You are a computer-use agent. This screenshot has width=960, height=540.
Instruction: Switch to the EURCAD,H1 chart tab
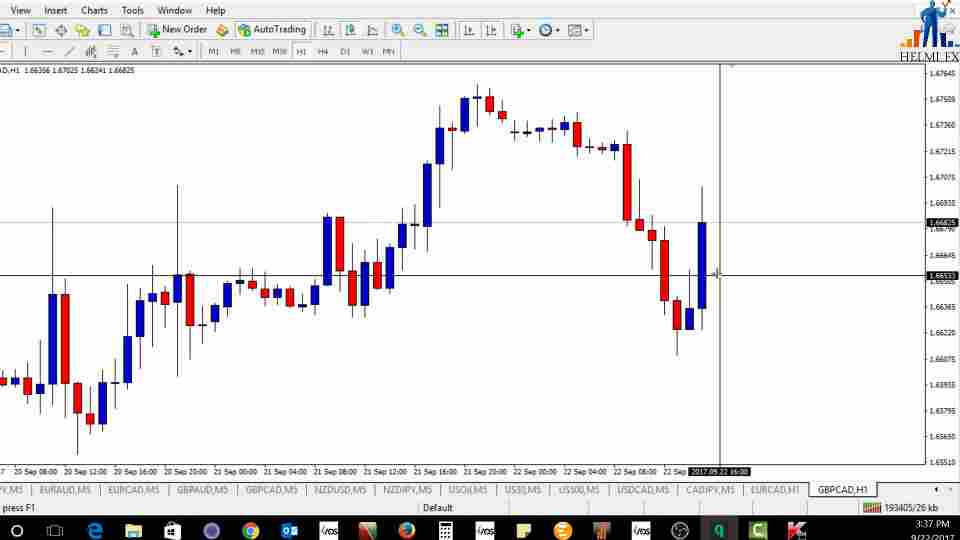(x=774, y=490)
